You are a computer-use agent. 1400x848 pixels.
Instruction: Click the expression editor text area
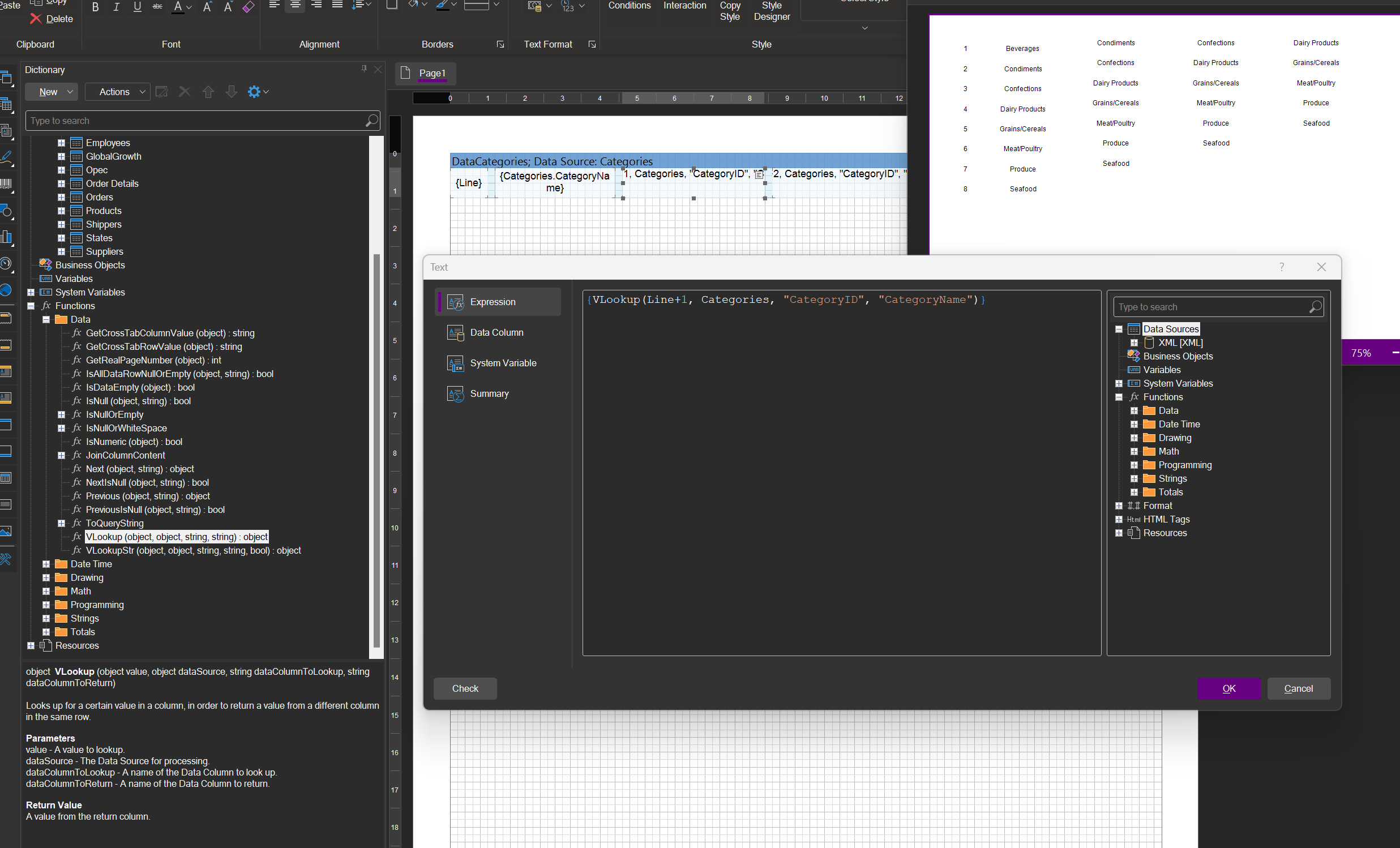[x=841, y=473]
